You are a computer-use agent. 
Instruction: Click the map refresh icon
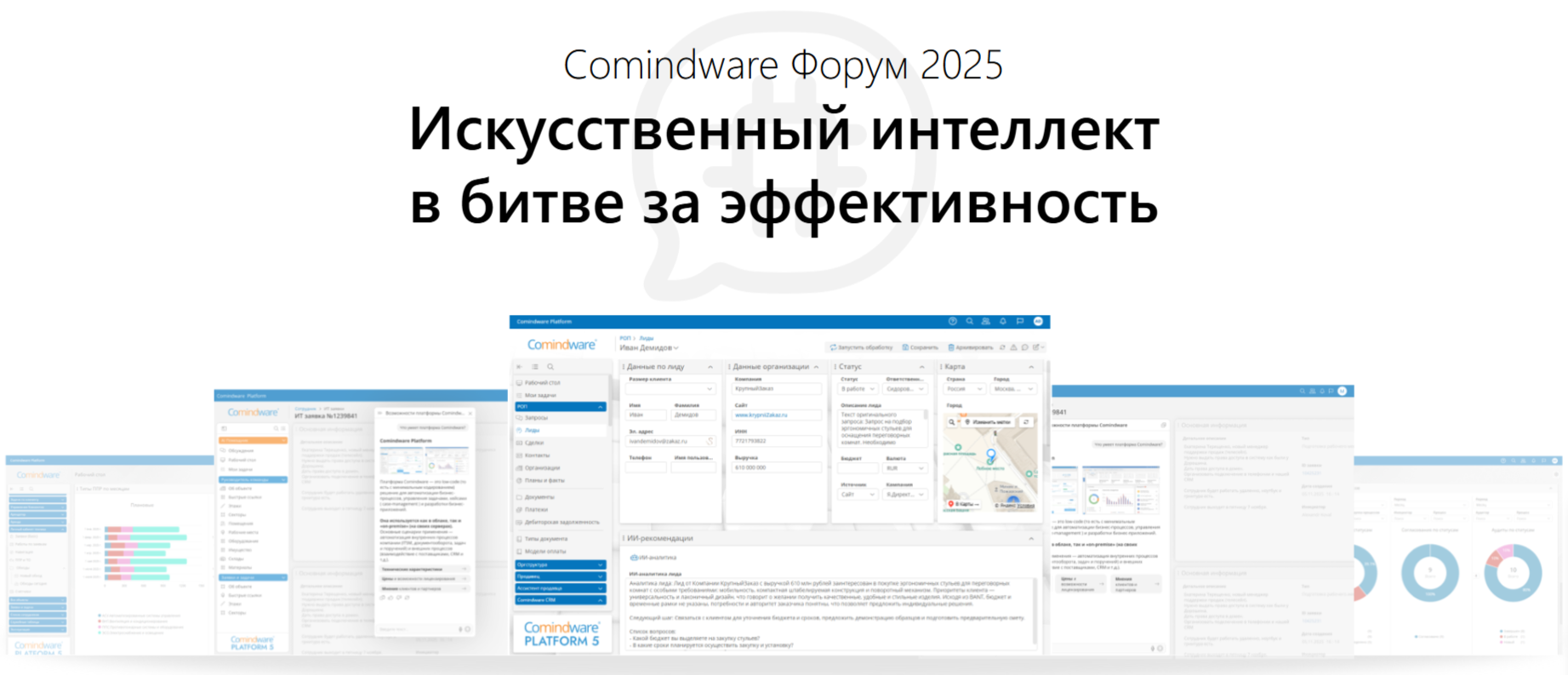pyautogui.click(x=1026, y=422)
